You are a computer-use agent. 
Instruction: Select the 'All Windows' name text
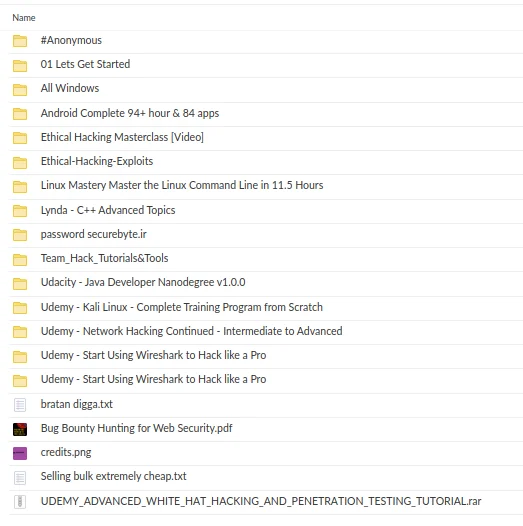click(x=70, y=88)
